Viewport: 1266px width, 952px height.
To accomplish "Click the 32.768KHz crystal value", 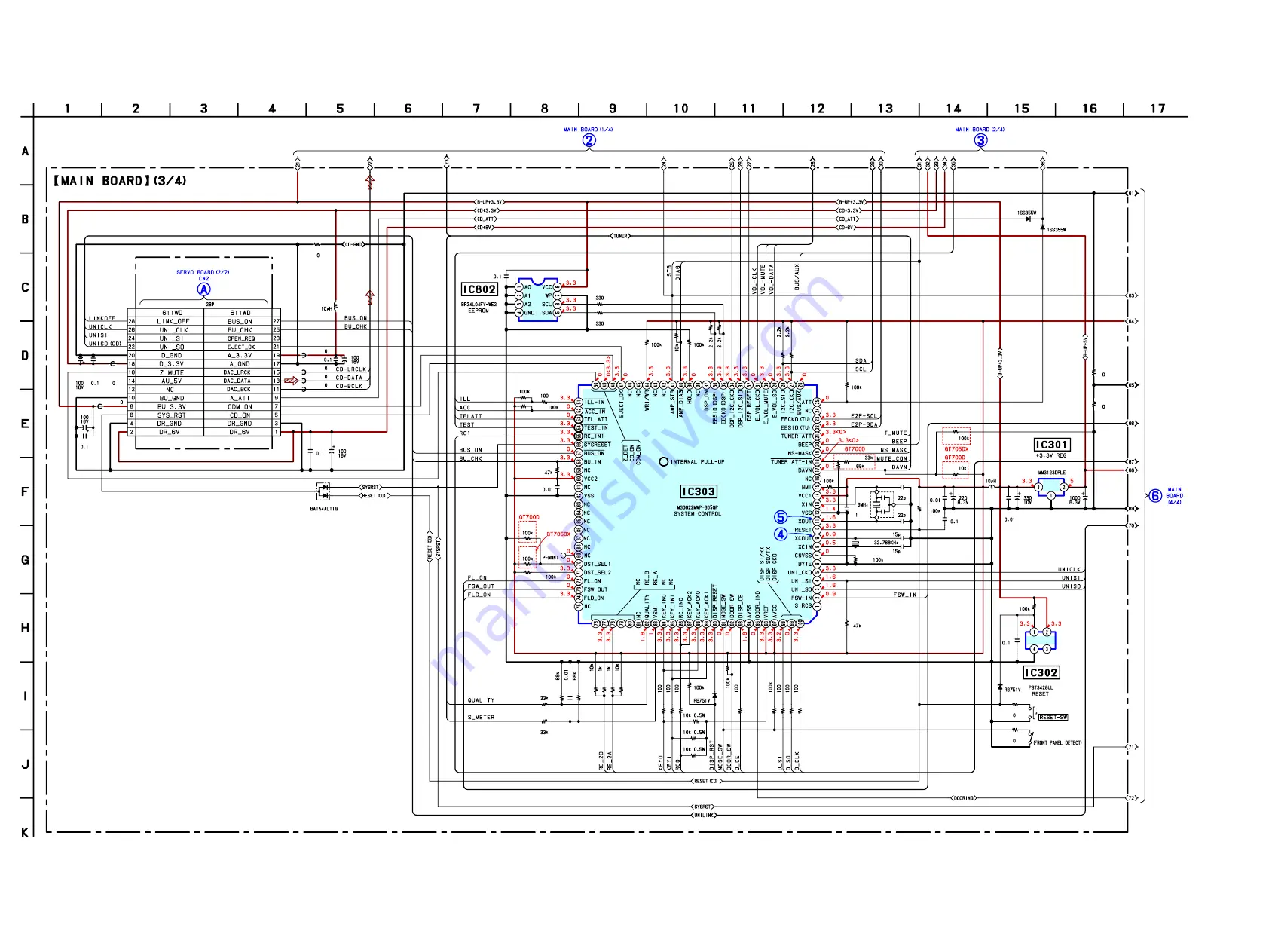I will point(886,543).
